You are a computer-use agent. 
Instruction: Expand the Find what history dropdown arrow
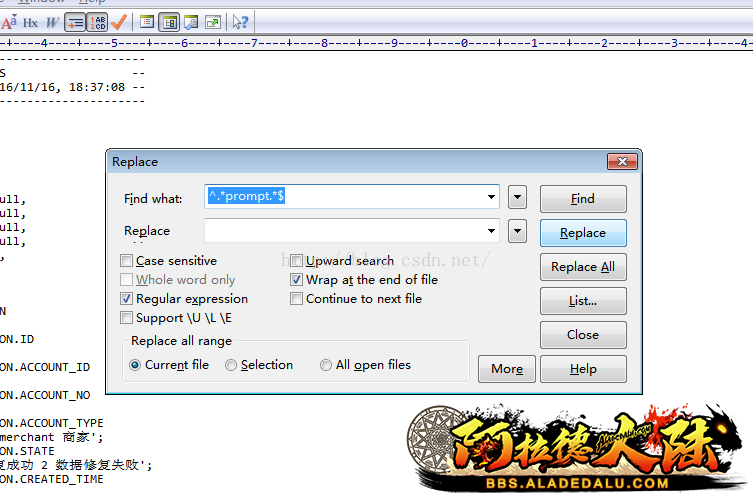[491, 197]
